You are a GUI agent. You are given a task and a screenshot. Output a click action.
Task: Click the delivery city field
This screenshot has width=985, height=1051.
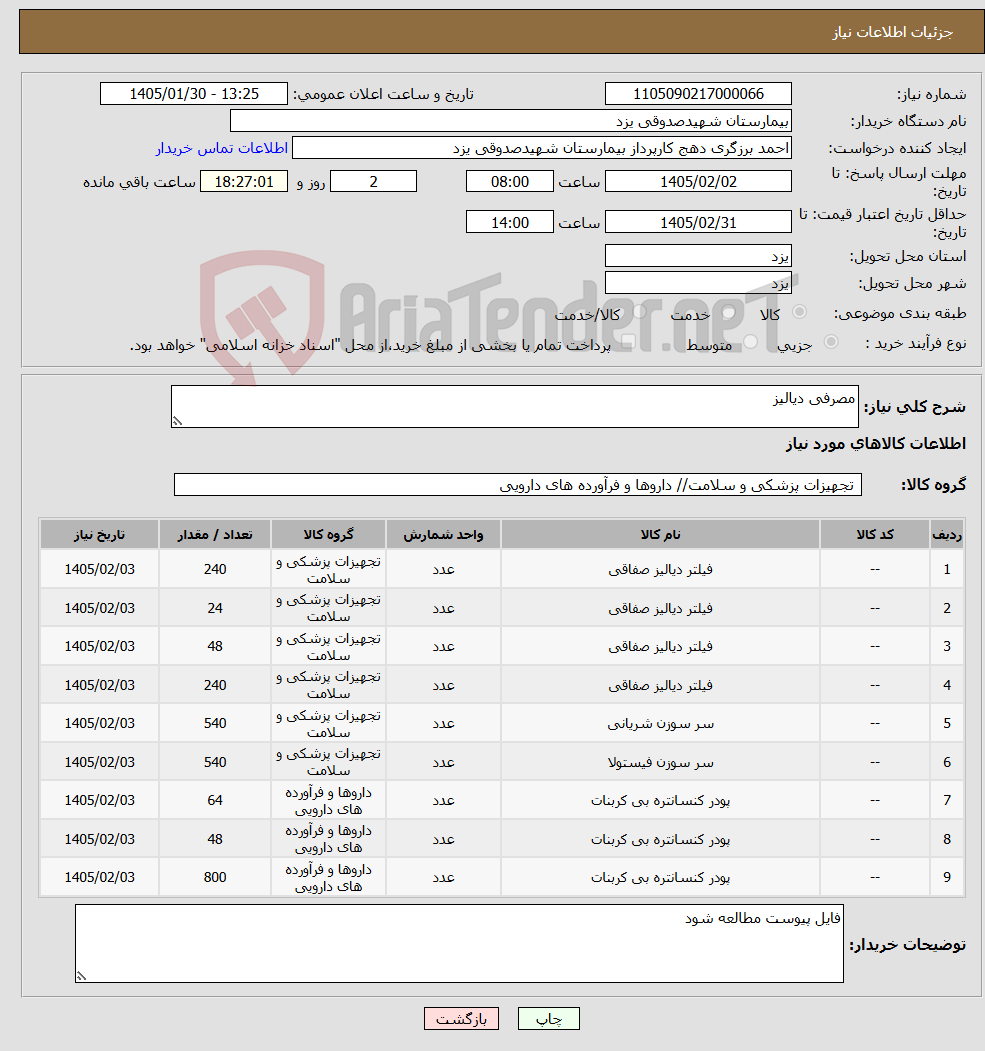[698, 283]
